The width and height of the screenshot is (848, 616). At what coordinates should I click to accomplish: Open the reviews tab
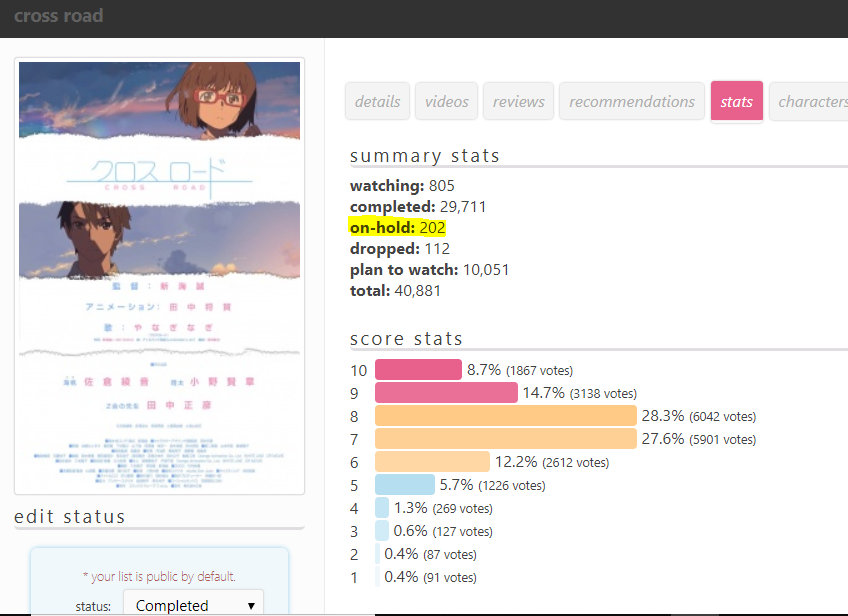518,101
